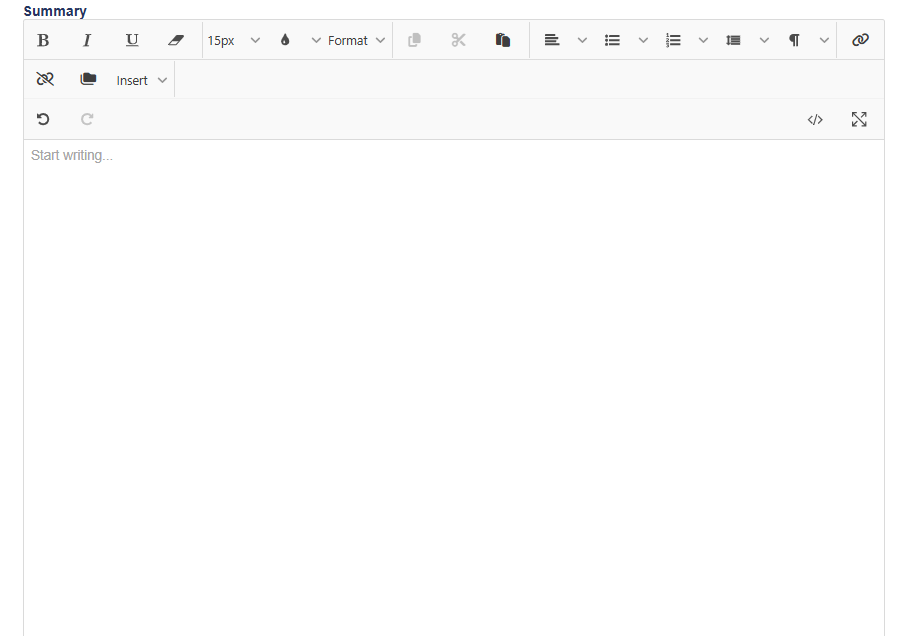Click the text align icon
The height and width of the screenshot is (636, 910).
coord(552,40)
